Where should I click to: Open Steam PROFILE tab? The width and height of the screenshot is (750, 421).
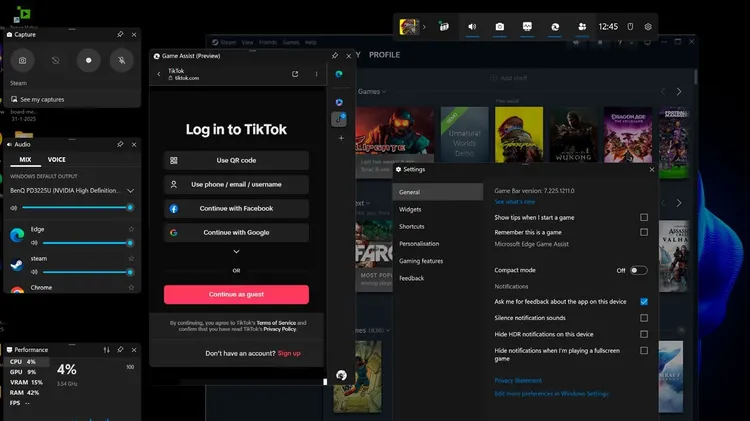pos(385,55)
